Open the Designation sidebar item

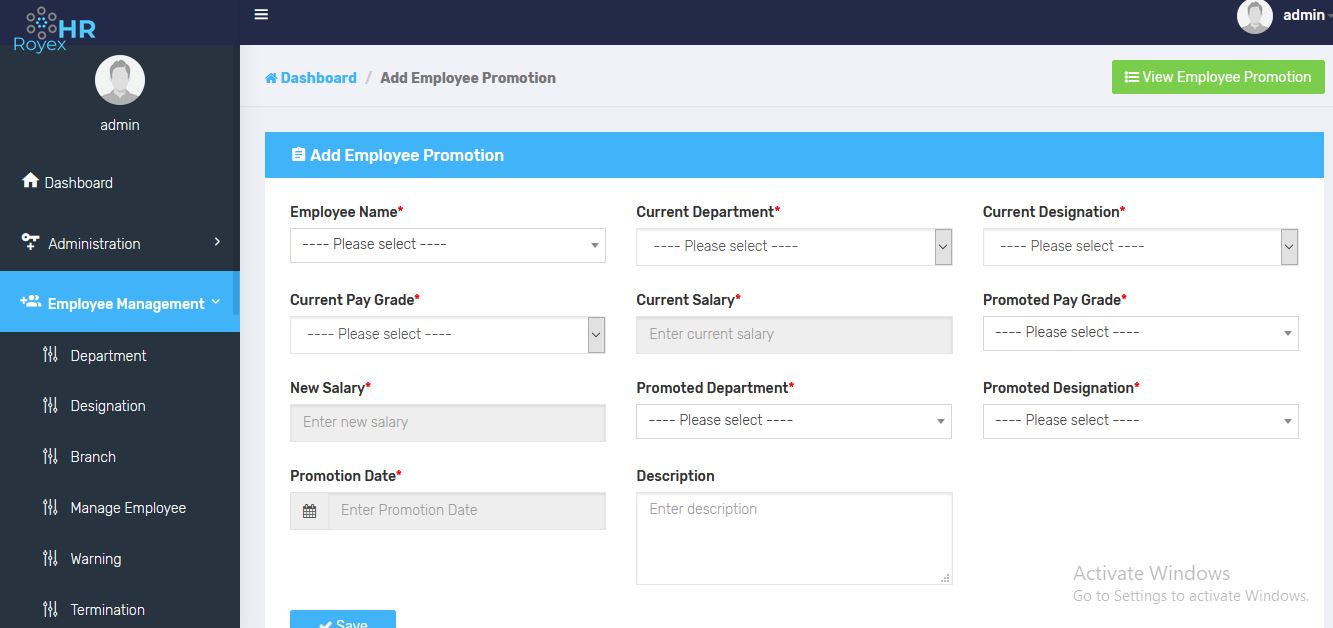[107, 406]
